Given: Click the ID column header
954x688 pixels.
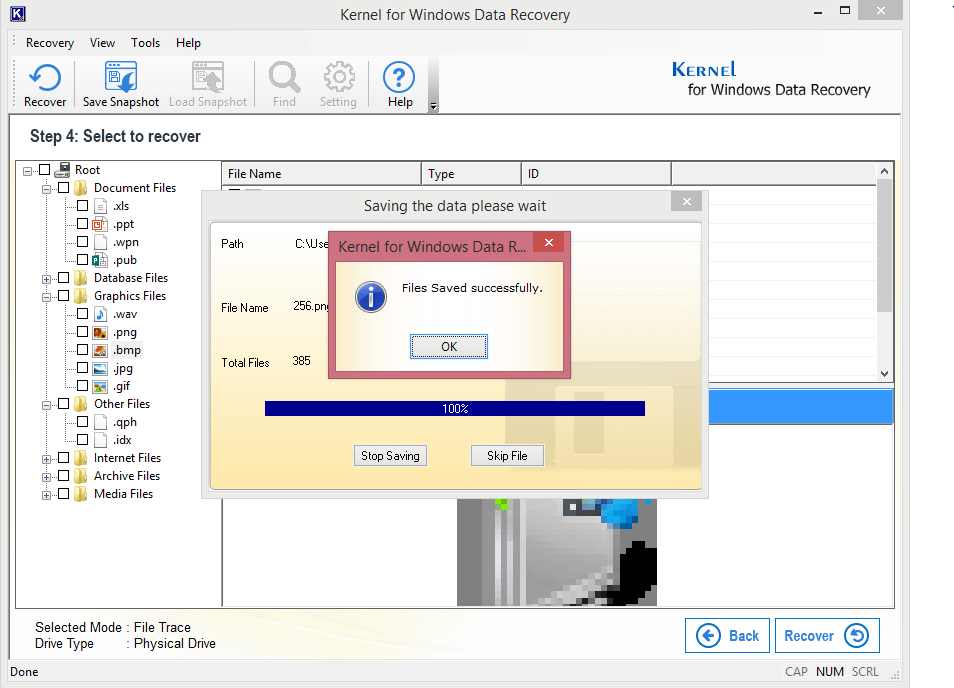Looking at the screenshot, I should click(597, 174).
